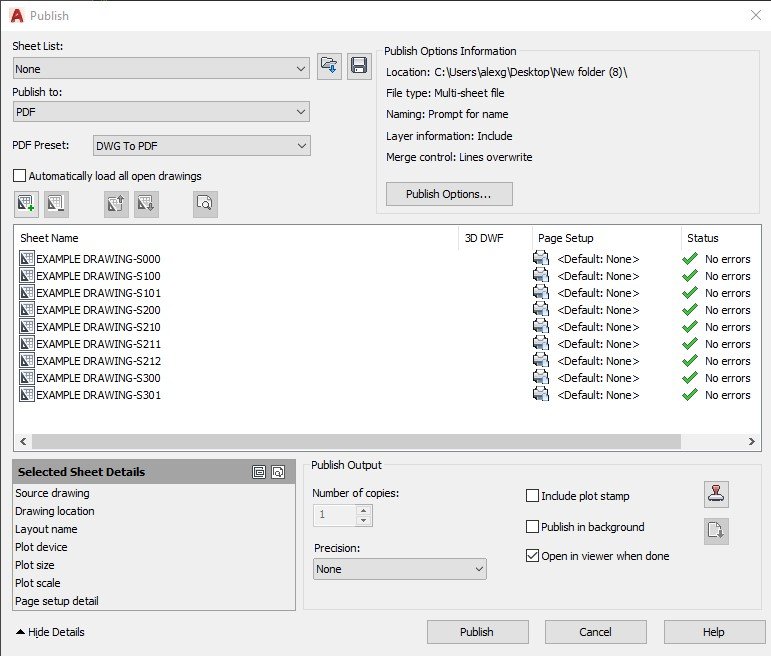Open the Sheet List dropdown
This screenshot has height=656, width=771.
click(x=161, y=68)
